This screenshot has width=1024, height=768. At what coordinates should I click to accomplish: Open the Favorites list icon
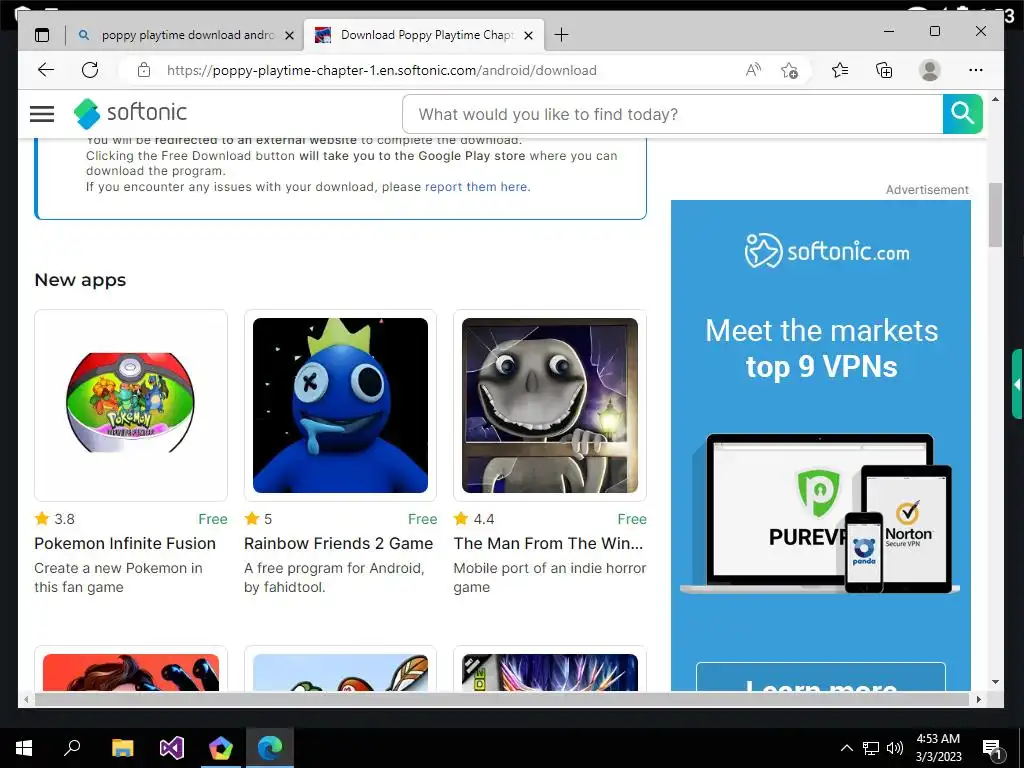(x=840, y=70)
